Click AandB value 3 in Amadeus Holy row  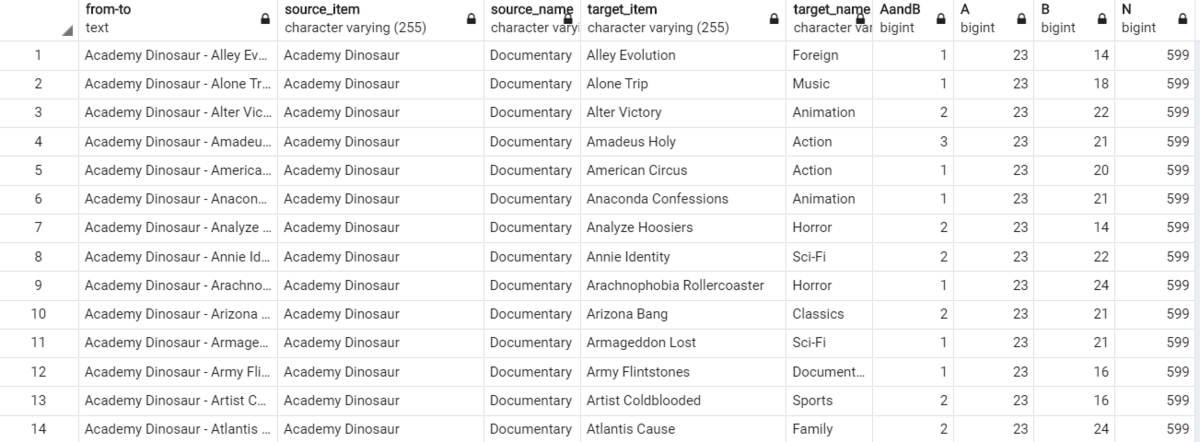(912, 142)
